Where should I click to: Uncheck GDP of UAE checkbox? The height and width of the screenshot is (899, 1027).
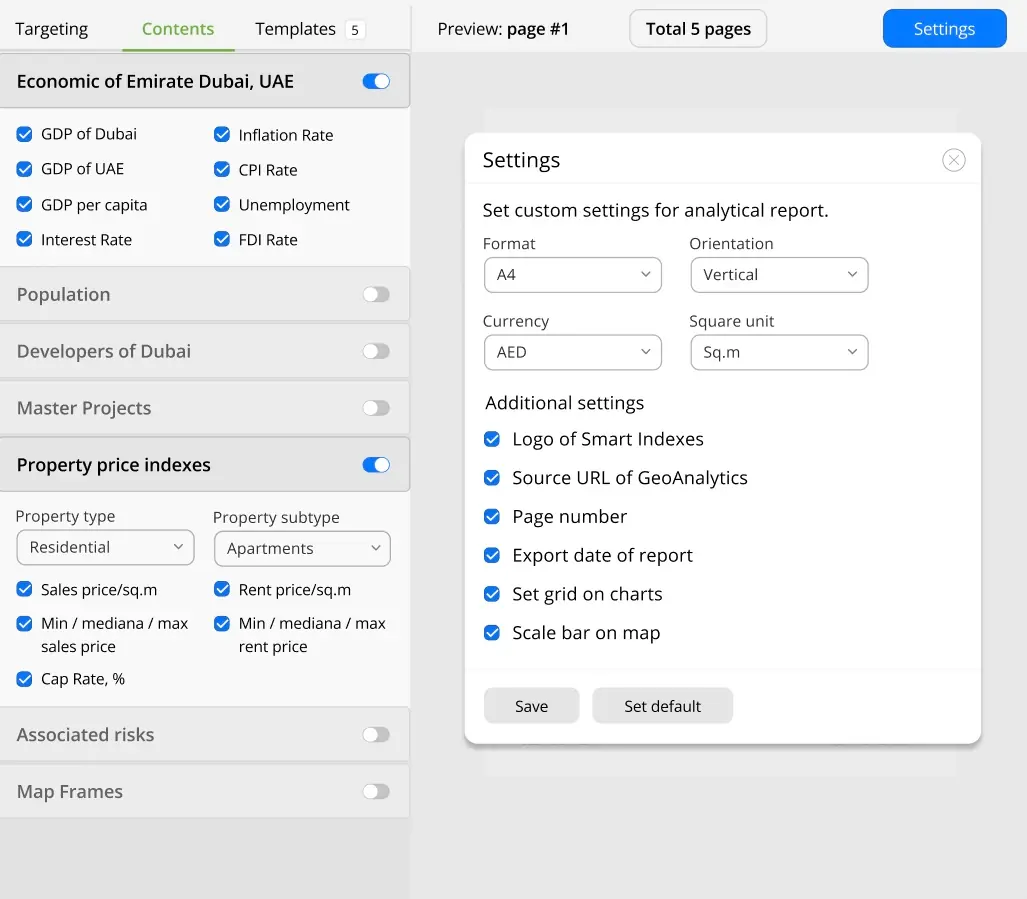tap(24, 169)
